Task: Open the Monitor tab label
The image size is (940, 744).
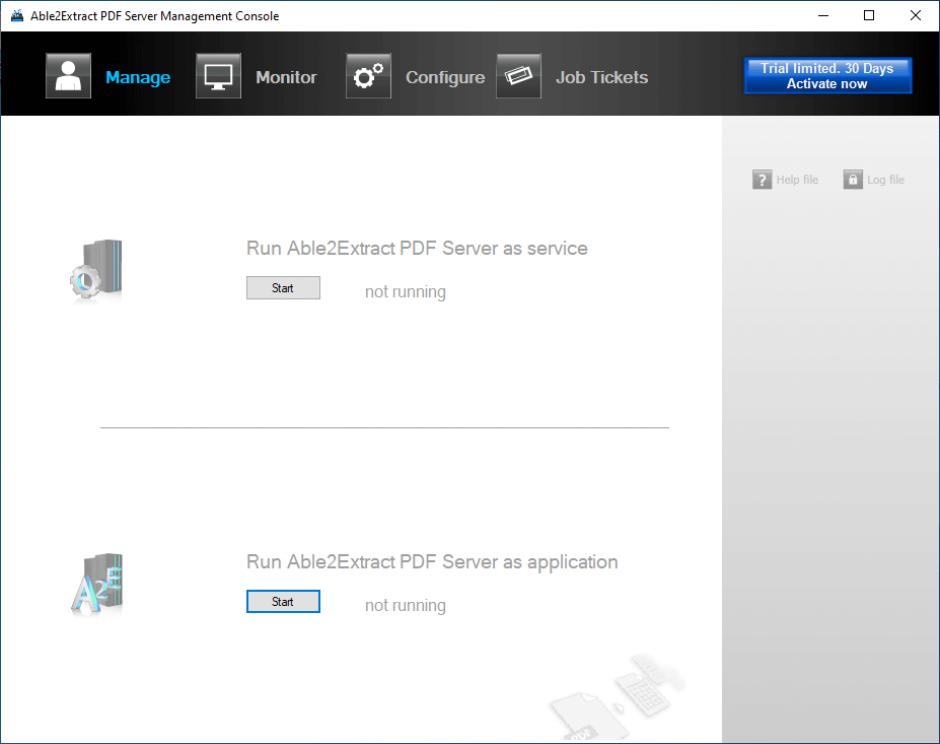Action: [x=286, y=77]
